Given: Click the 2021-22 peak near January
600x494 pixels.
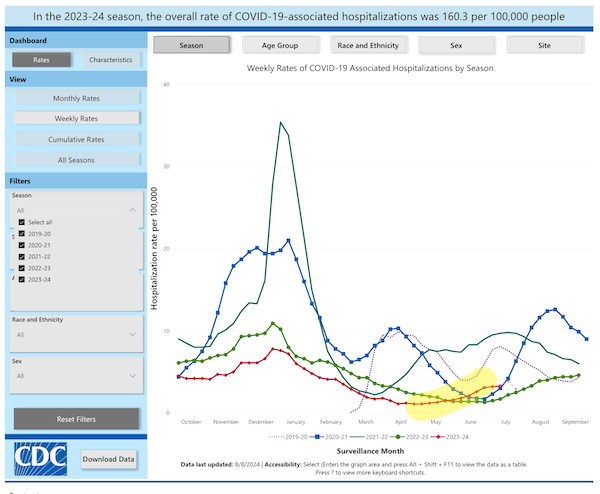Looking at the screenshot, I should [x=280, y=122].
